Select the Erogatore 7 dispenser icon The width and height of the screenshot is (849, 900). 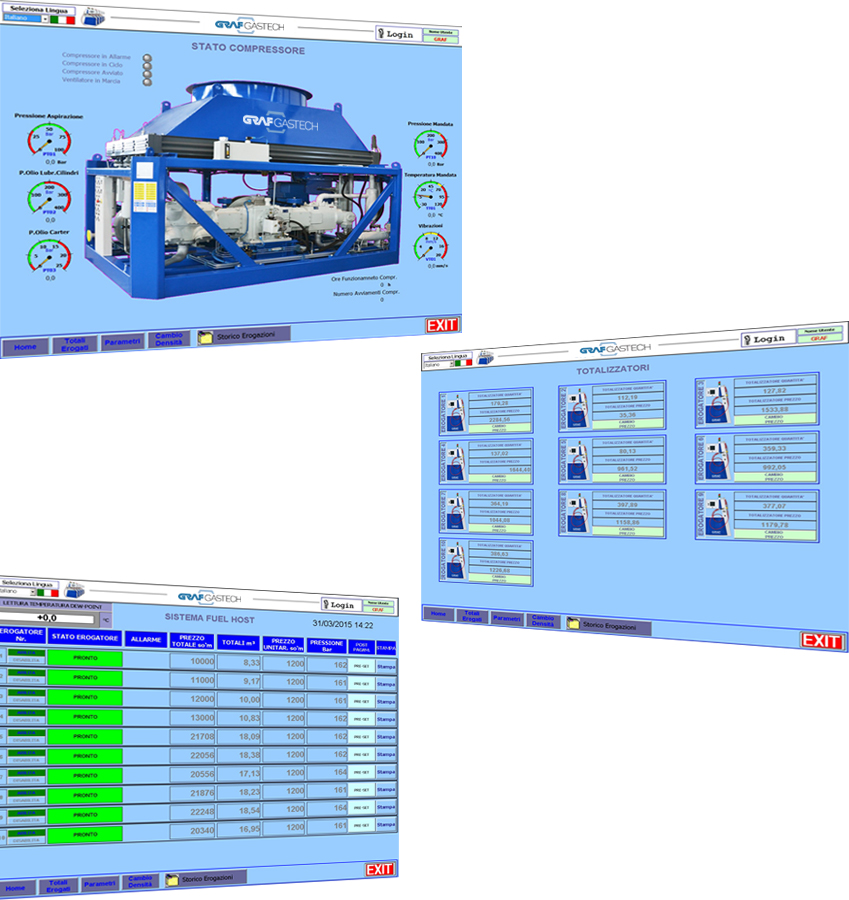click(456, 512)
